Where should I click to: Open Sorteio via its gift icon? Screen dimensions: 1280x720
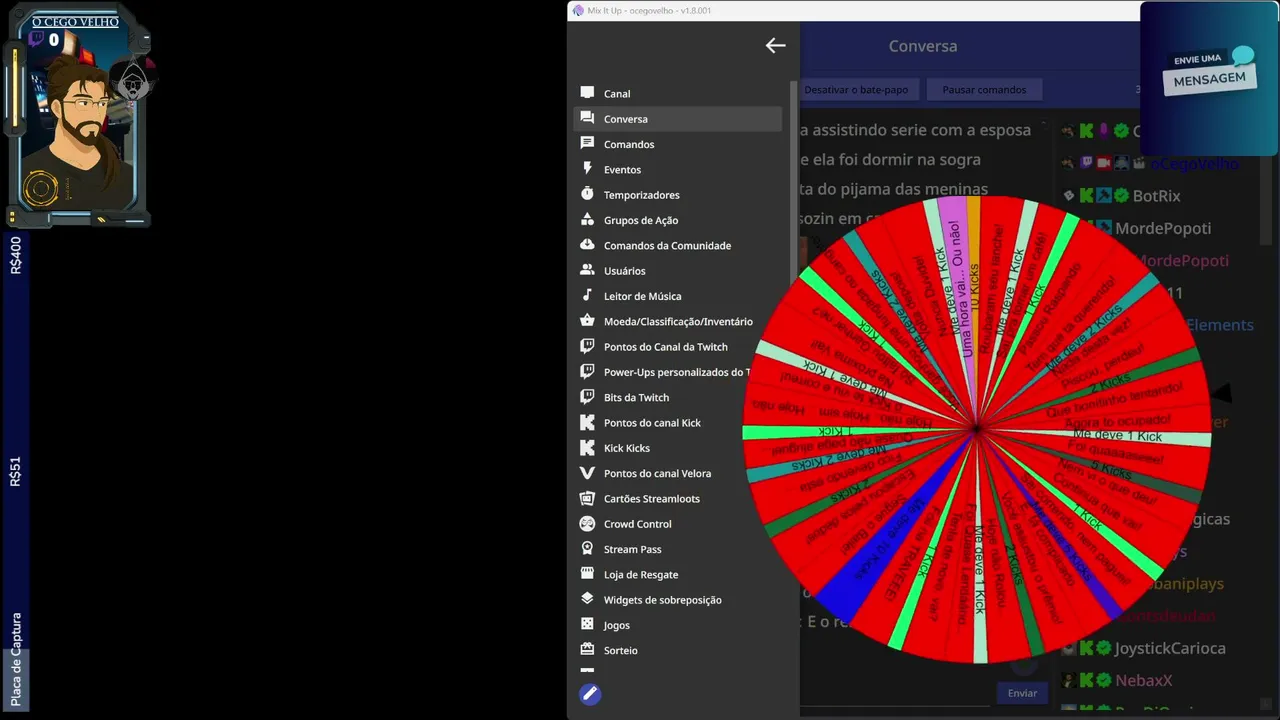(587, 650)
